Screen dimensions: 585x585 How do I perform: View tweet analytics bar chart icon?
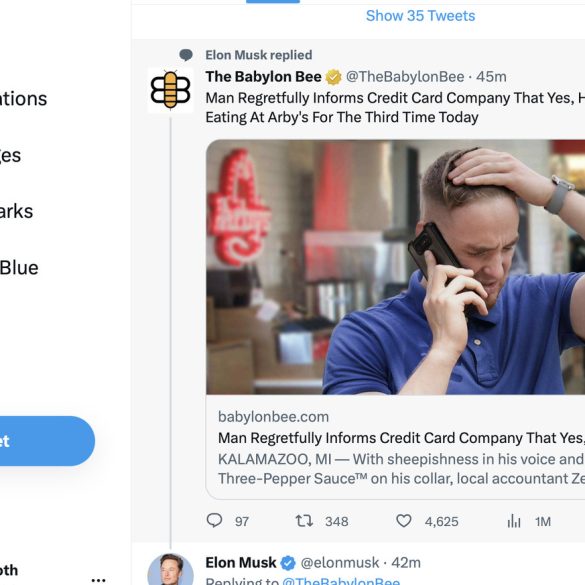click(x=514, y=521)
